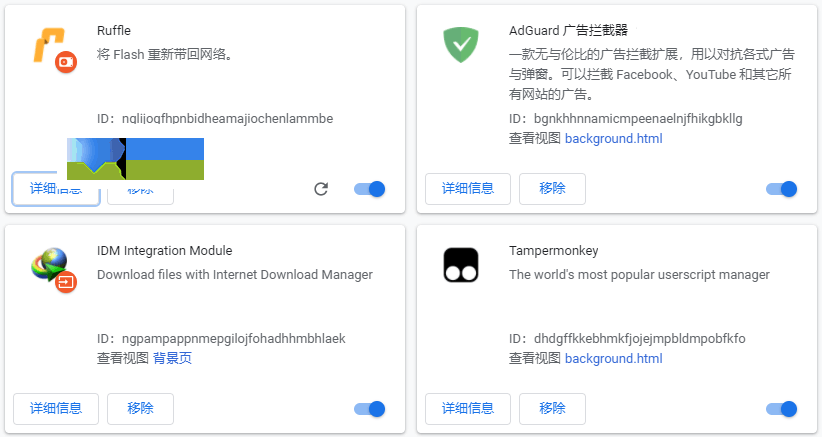The image size is (822, 437).
Task: Click Ruffle ID nglijoqfhpnbidheamajiochenlammbe
Action: pyautogui.click(x=228, y=118)
